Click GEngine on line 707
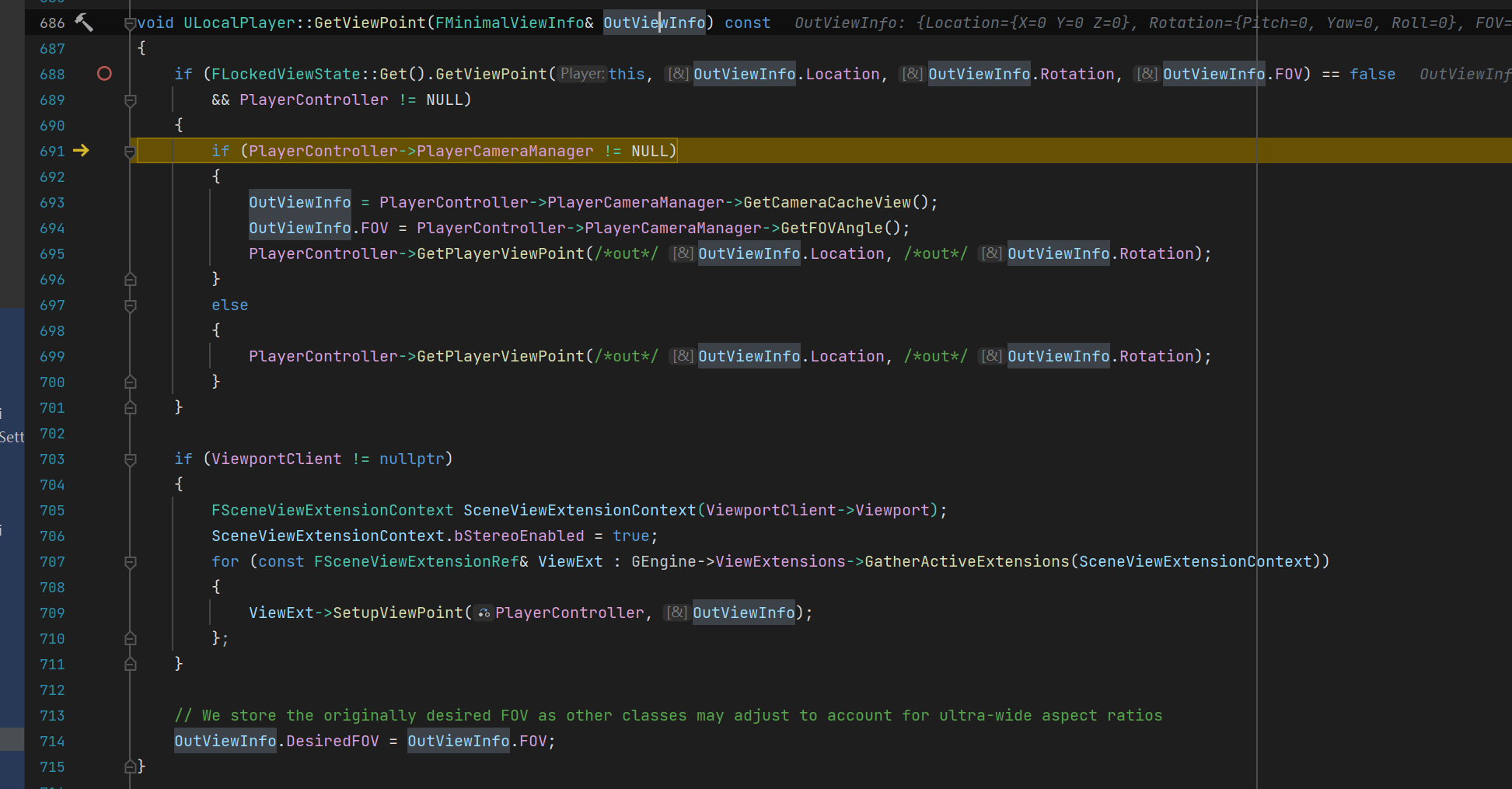This screenshot has width=1512, height=789. [x=664, y=561]
